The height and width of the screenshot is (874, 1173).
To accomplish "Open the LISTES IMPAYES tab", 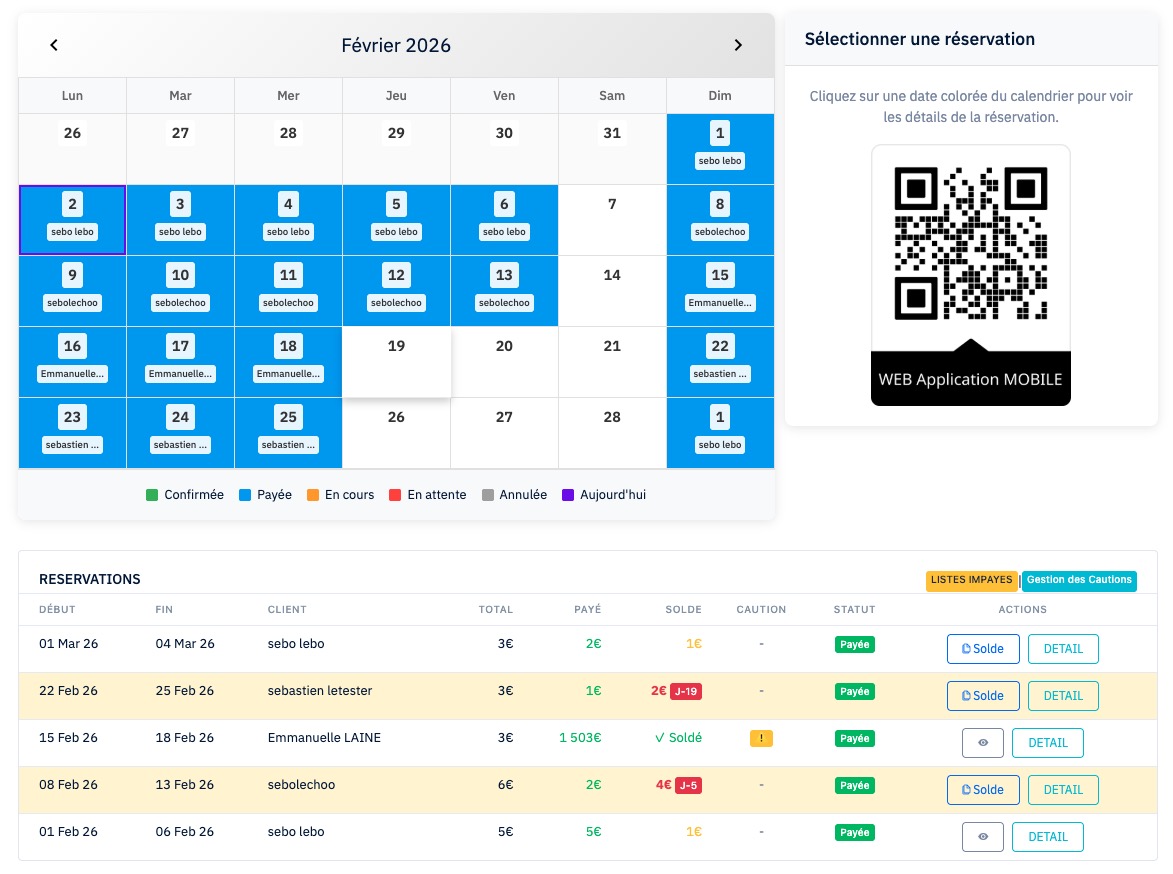I will pyautogui.click(x=971, y=580).
